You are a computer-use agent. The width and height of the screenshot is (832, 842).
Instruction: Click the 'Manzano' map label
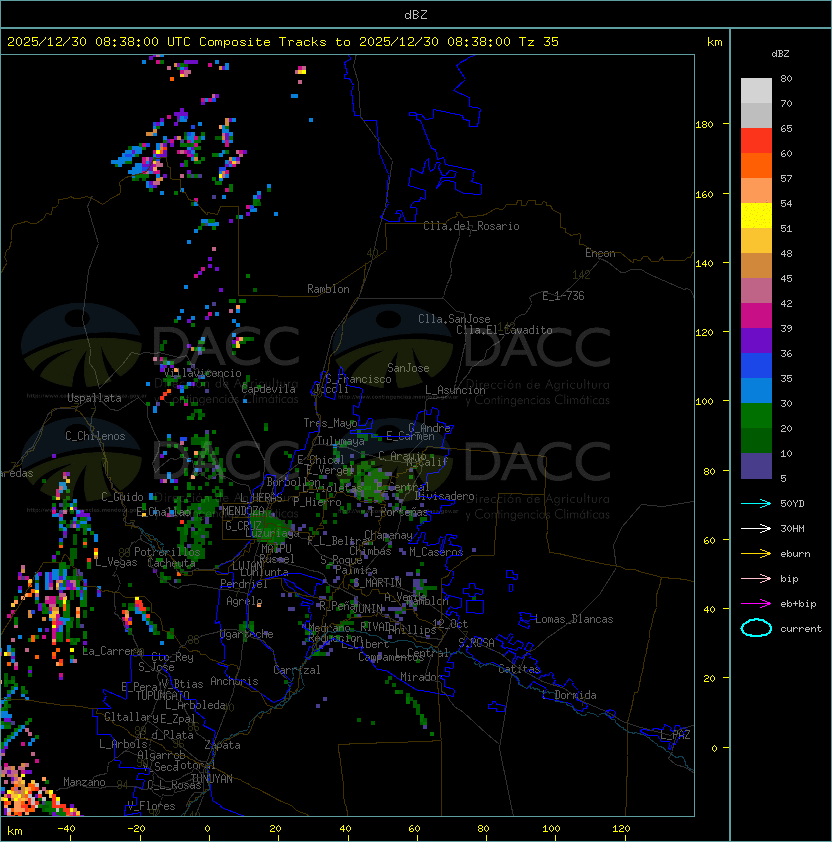tap(84, 782)
